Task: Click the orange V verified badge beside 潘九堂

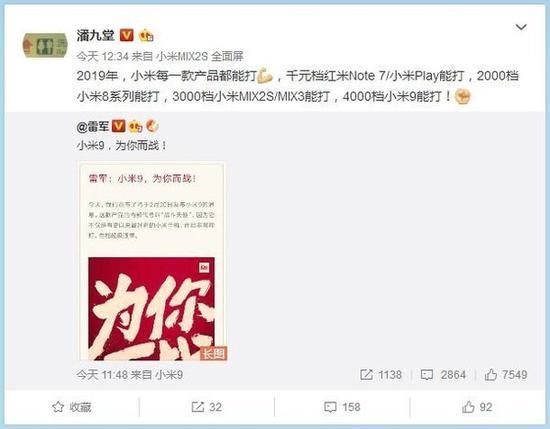Action: [x=127, y=35]
